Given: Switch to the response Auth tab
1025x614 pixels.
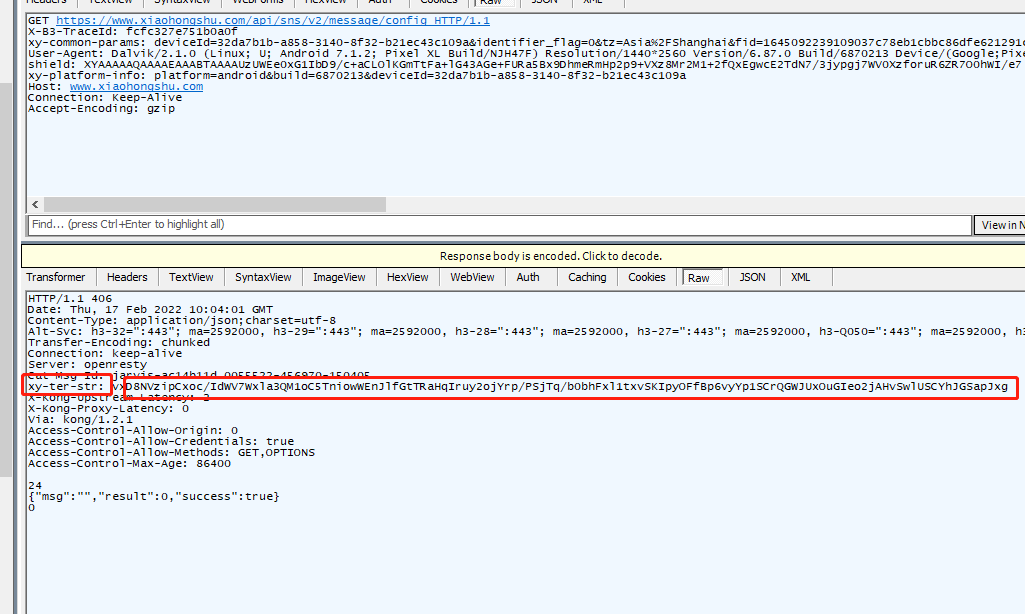Looking at the screenshot, I should click(x=528, y=277).
